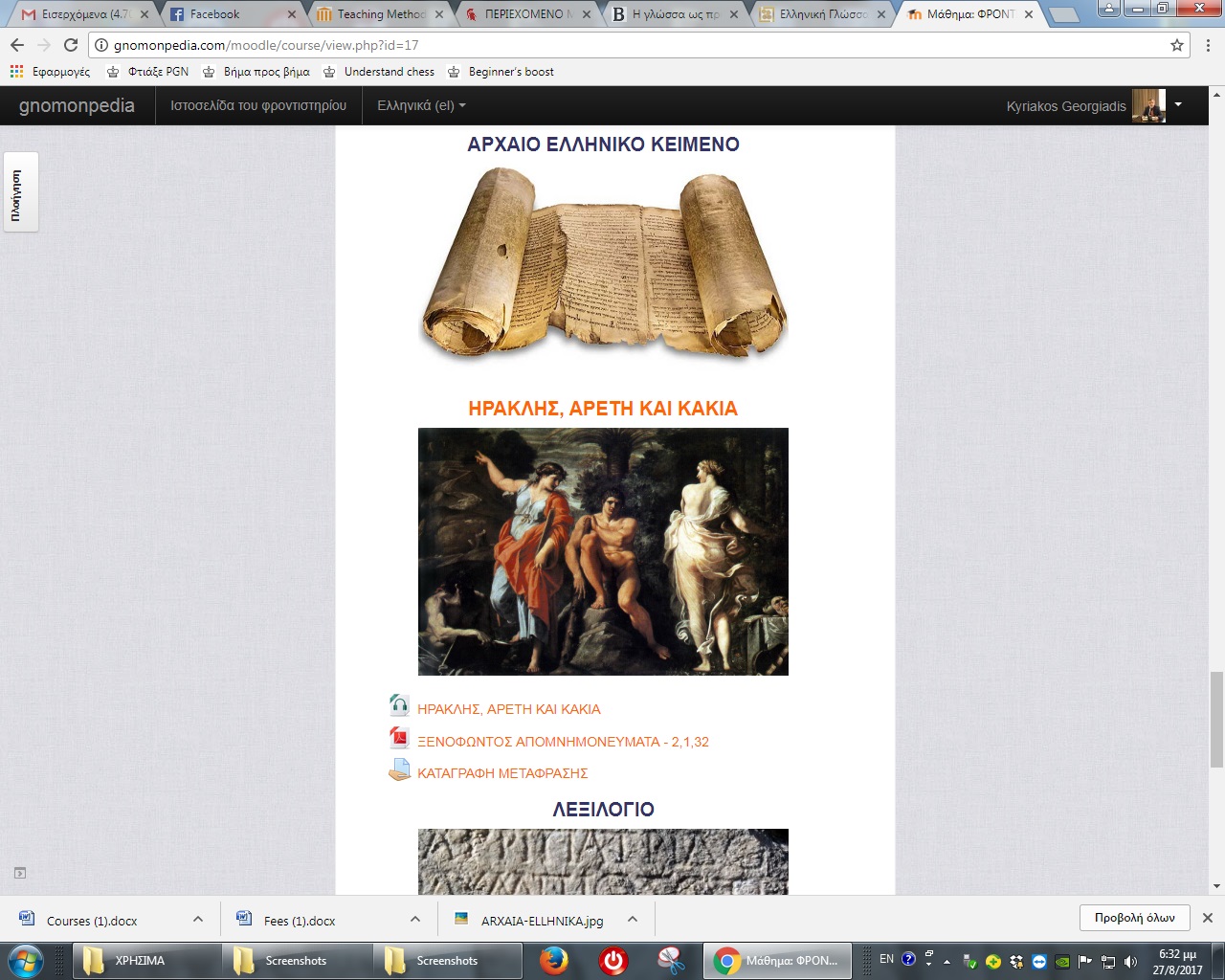Open the Beginner's boost bookmark
This screenshot has width=1225, height=980.
pos(501,72)
